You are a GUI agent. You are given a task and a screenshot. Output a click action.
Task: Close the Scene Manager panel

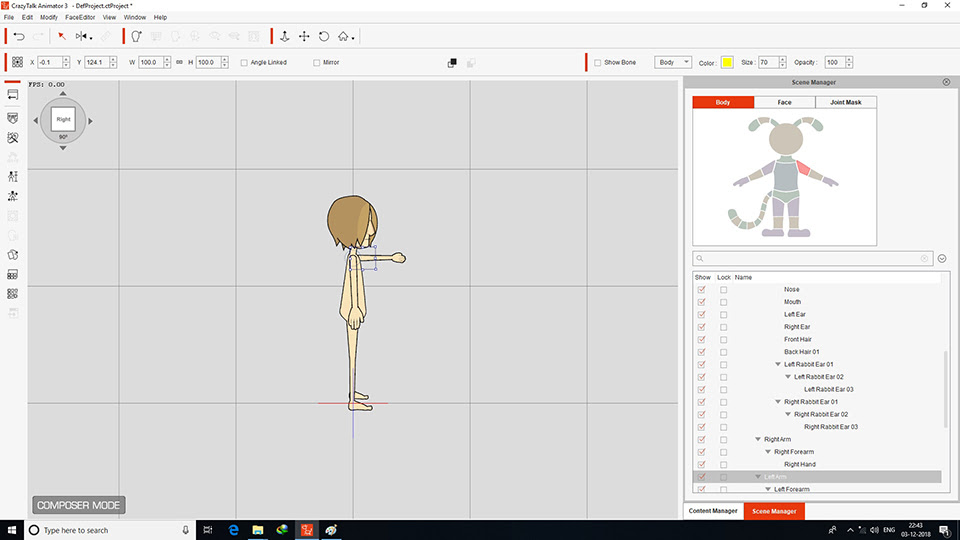tap(947, 82)
